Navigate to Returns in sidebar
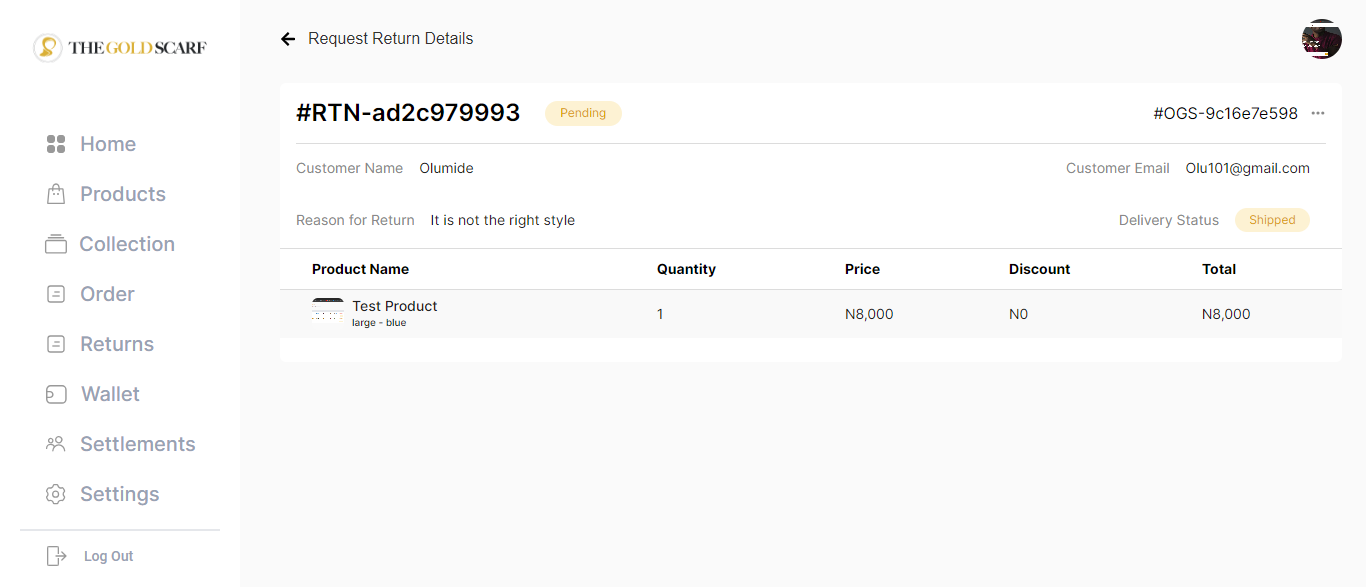1366x587 pixels. coord(116,344)
